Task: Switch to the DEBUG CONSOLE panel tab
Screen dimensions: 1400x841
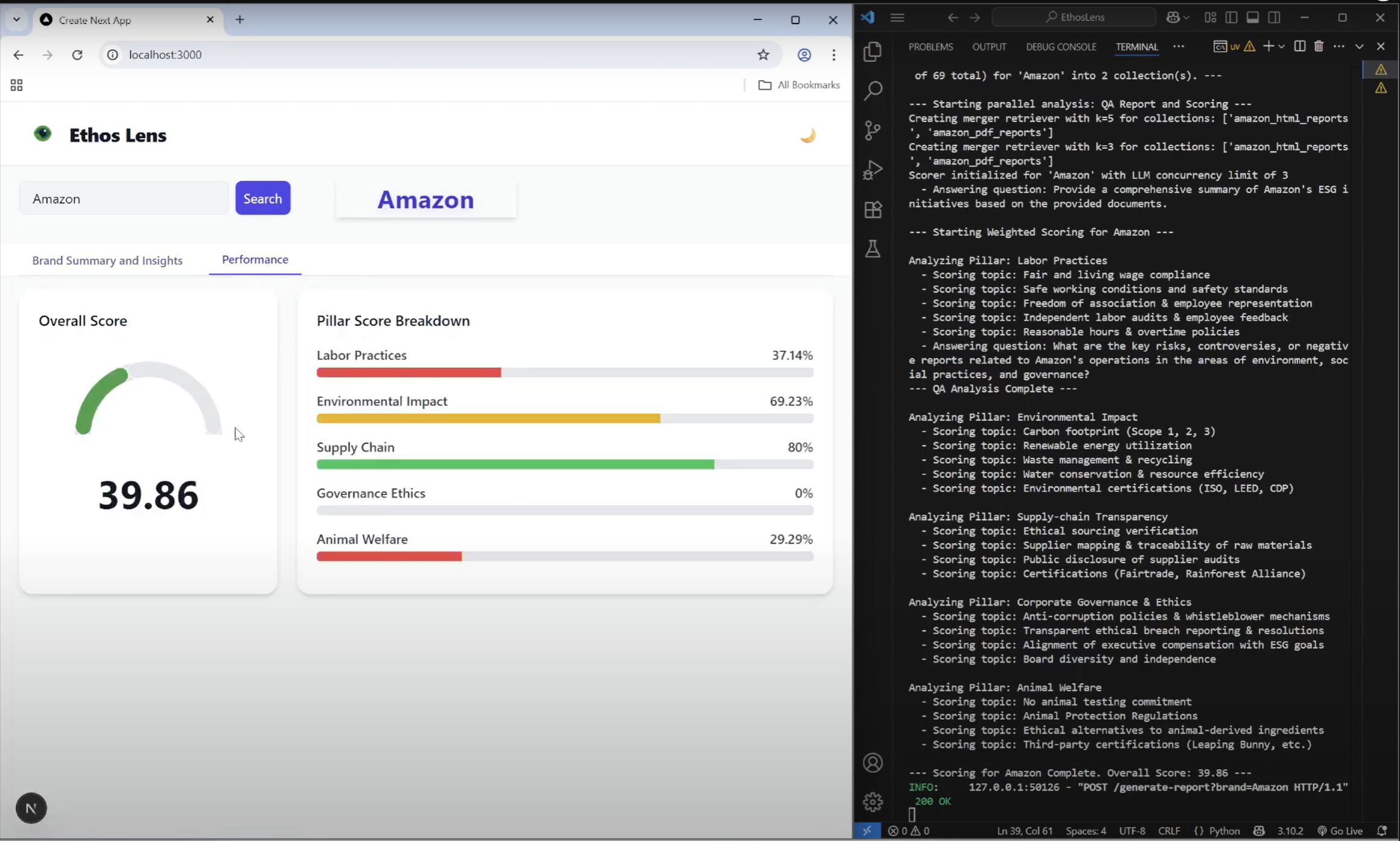Action: (1061, 46)
